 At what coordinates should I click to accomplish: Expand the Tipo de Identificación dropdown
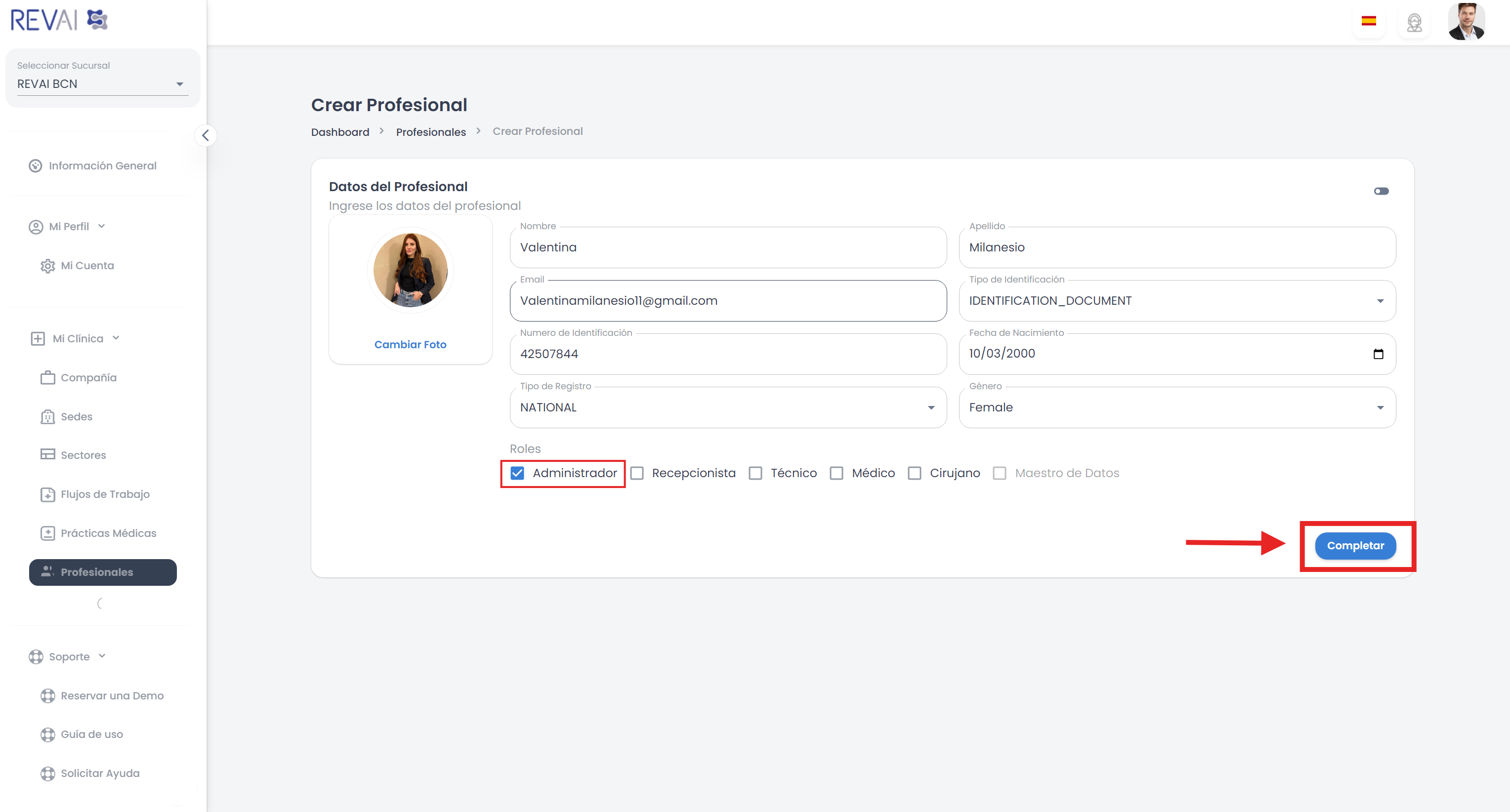[x=1176, y=300]
